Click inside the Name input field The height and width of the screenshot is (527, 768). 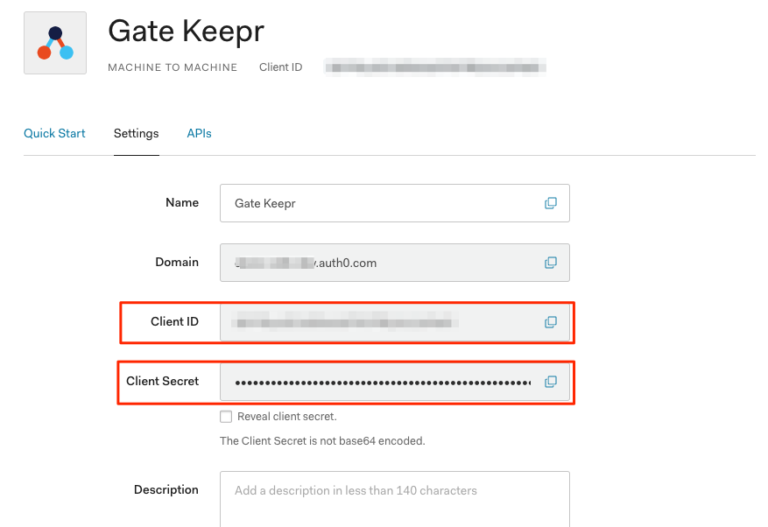[395, 203]
